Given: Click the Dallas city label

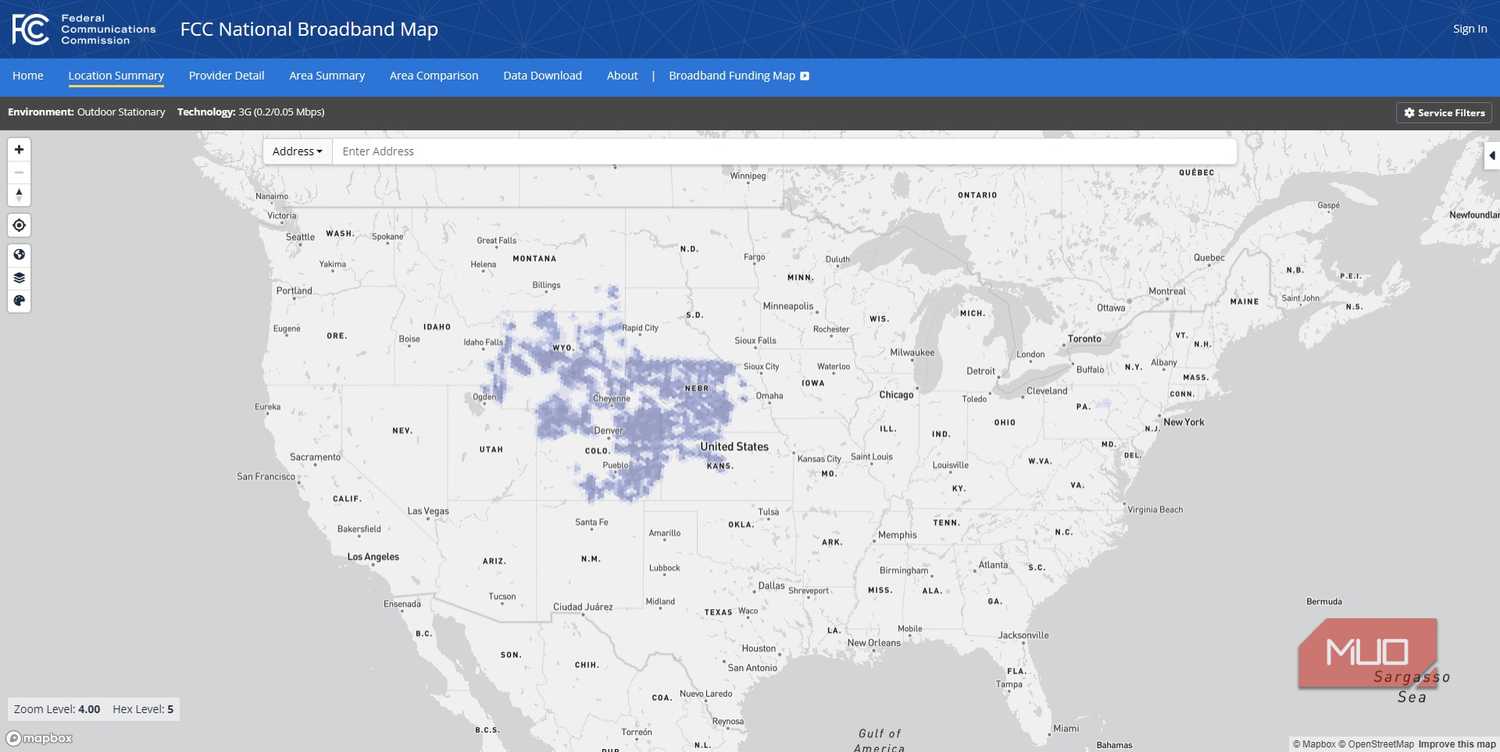Looking at the screenshot, I should pos(771,586).
